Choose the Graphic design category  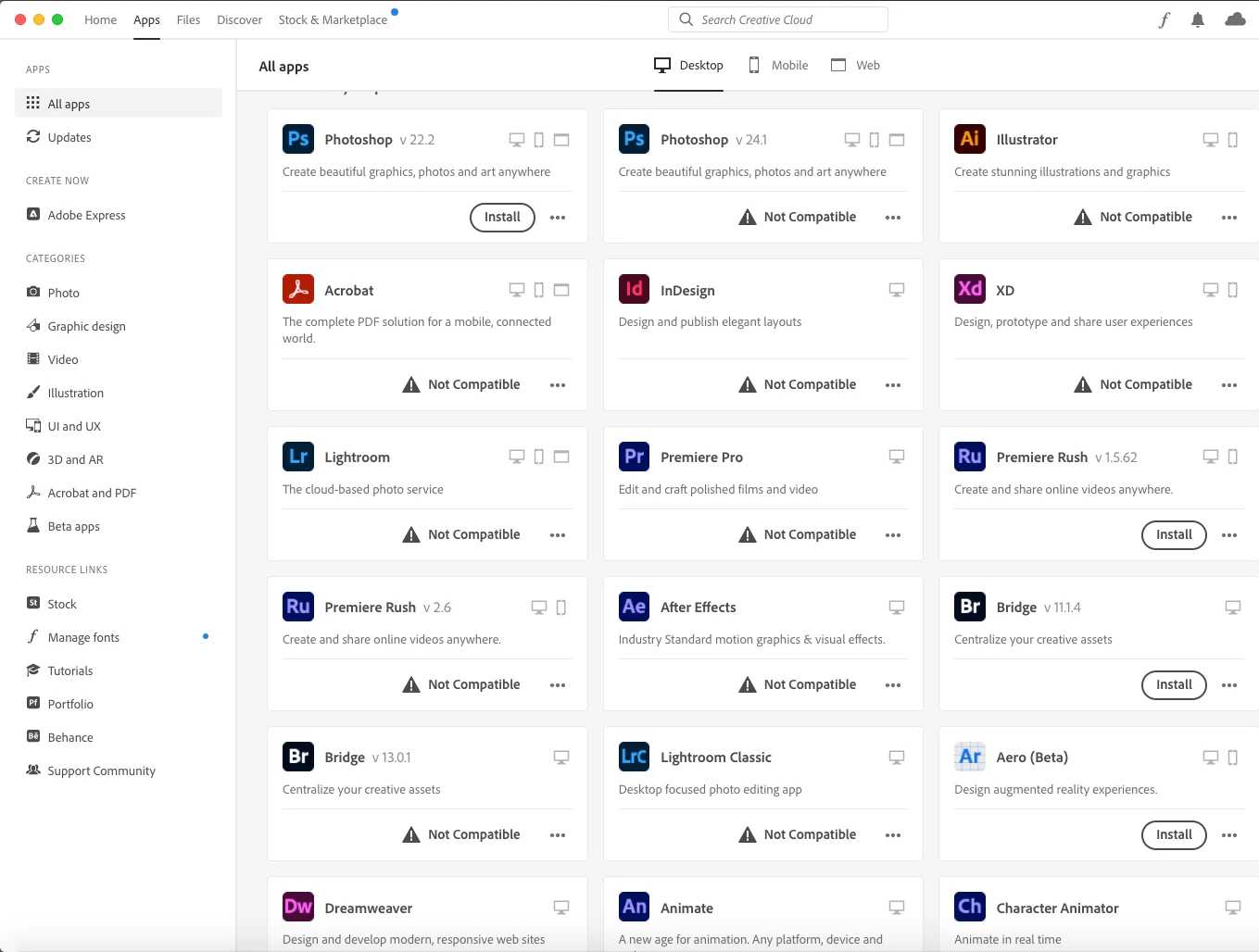point(119,326)
